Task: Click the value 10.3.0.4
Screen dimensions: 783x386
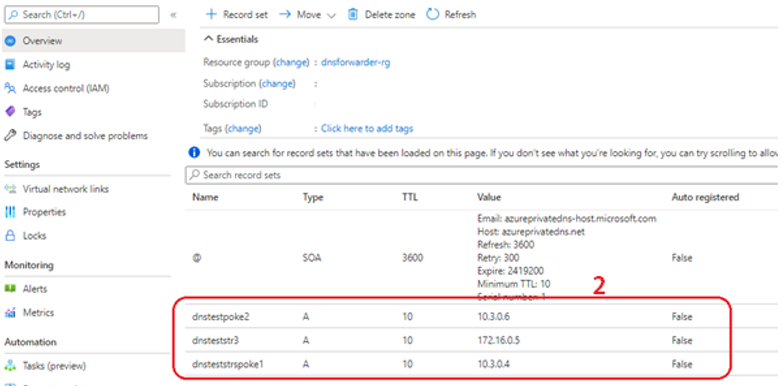Action: coord(493,365)
